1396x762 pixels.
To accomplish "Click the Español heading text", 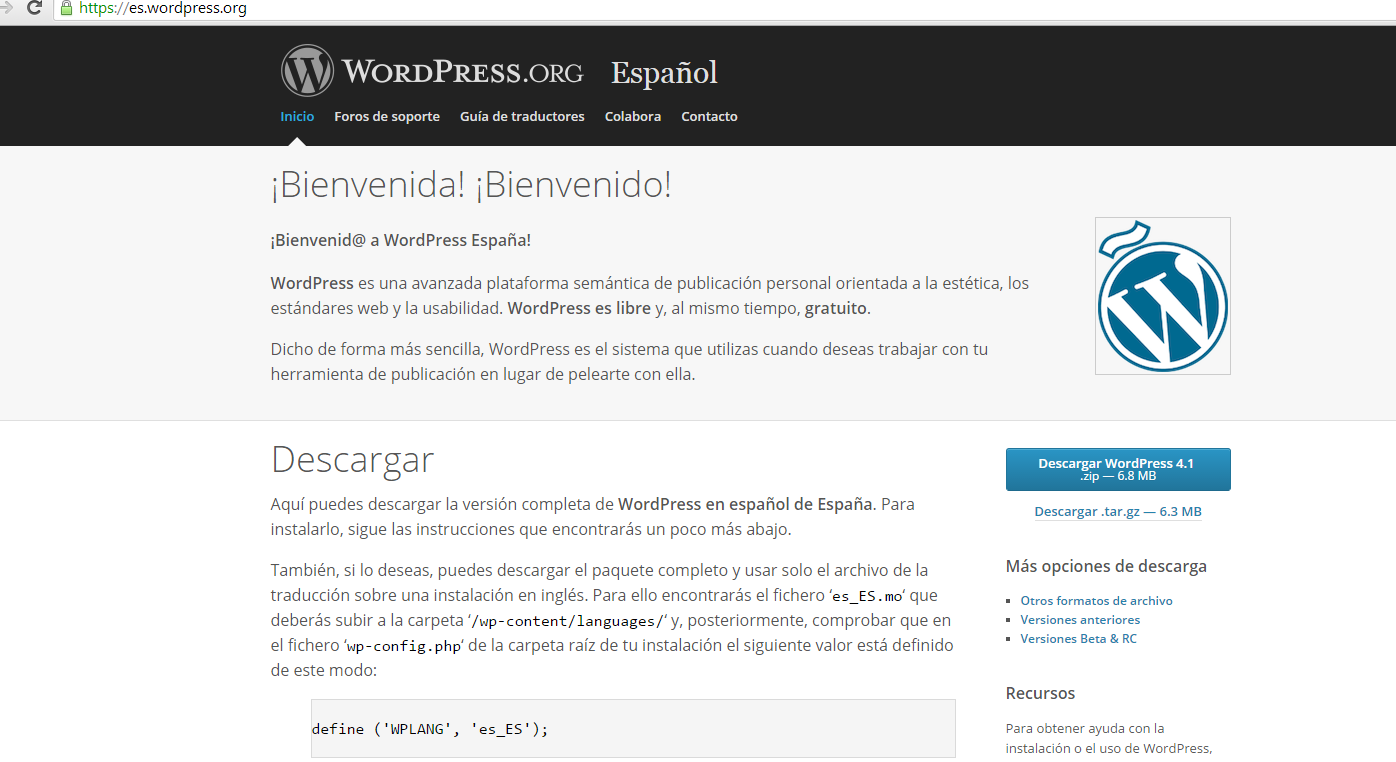I will 664,73.
